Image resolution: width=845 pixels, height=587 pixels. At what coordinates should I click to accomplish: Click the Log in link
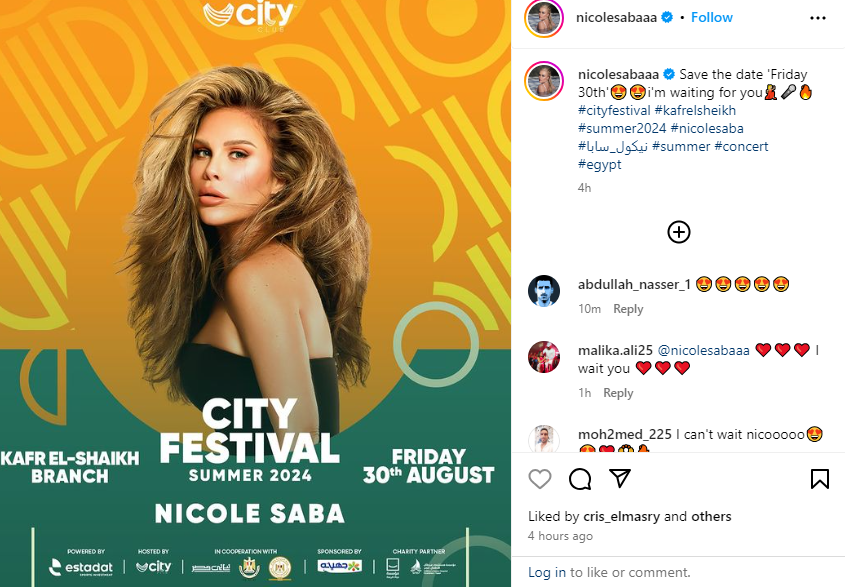[x=546, y=572]
